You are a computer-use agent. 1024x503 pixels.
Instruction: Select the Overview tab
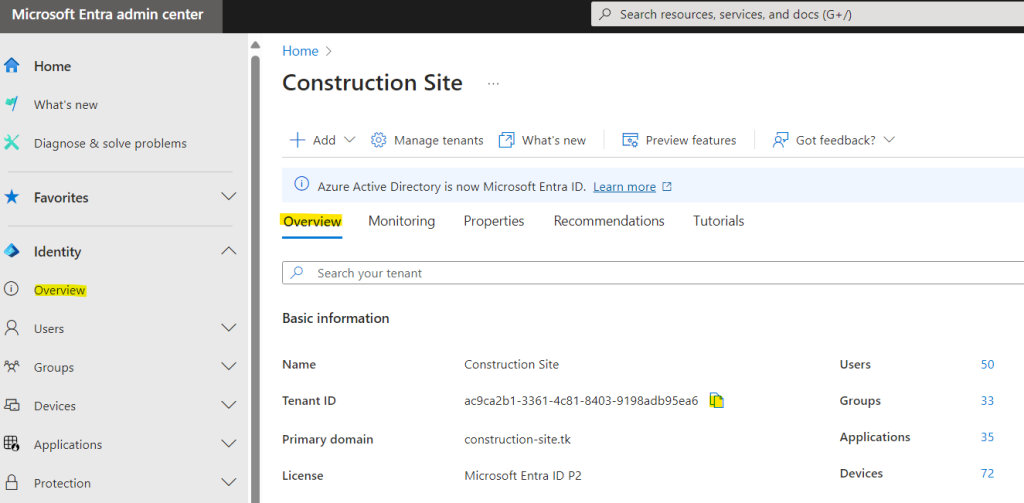(x=312, y=221)
